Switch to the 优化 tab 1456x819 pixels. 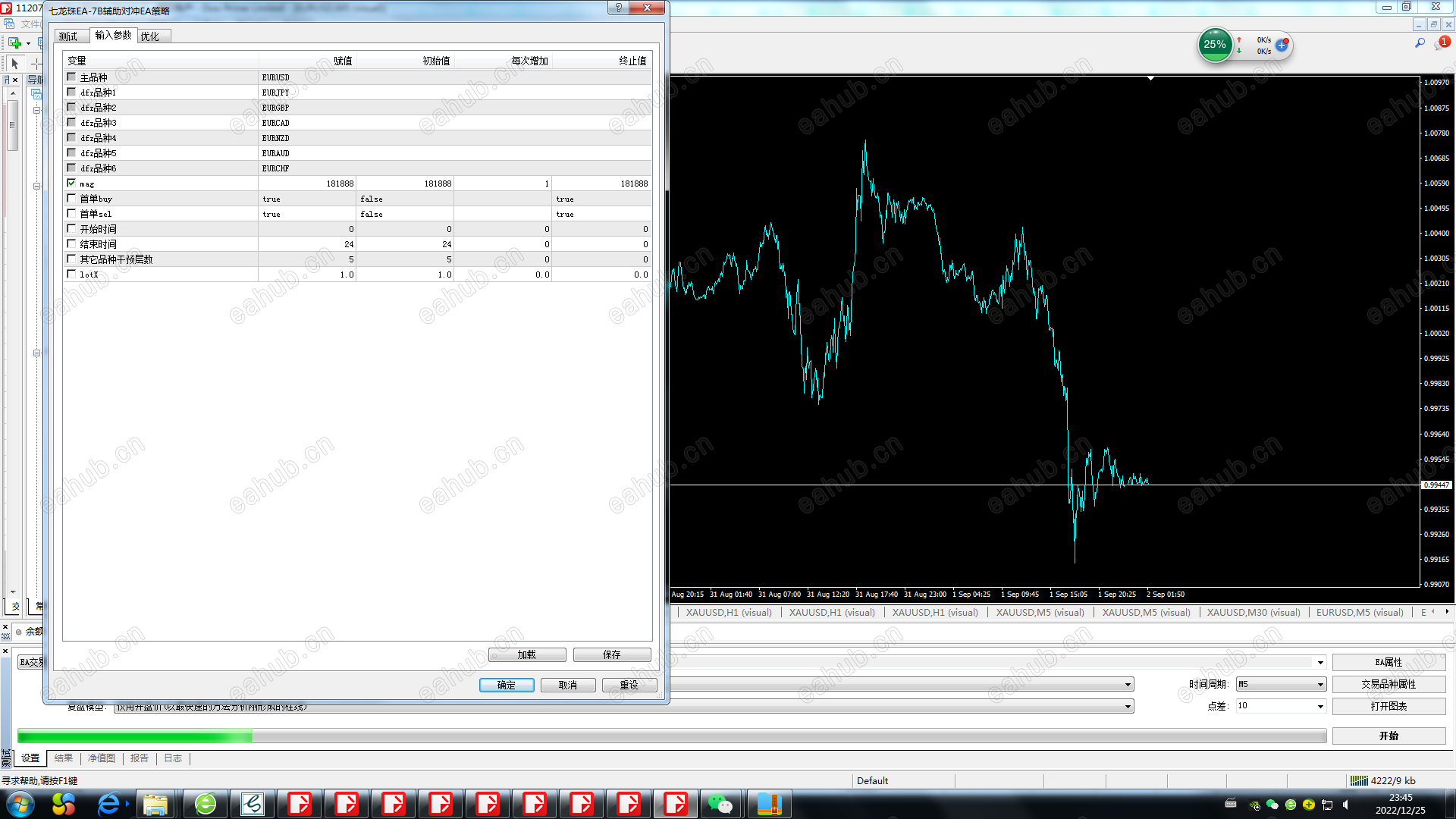click(150, 36)
